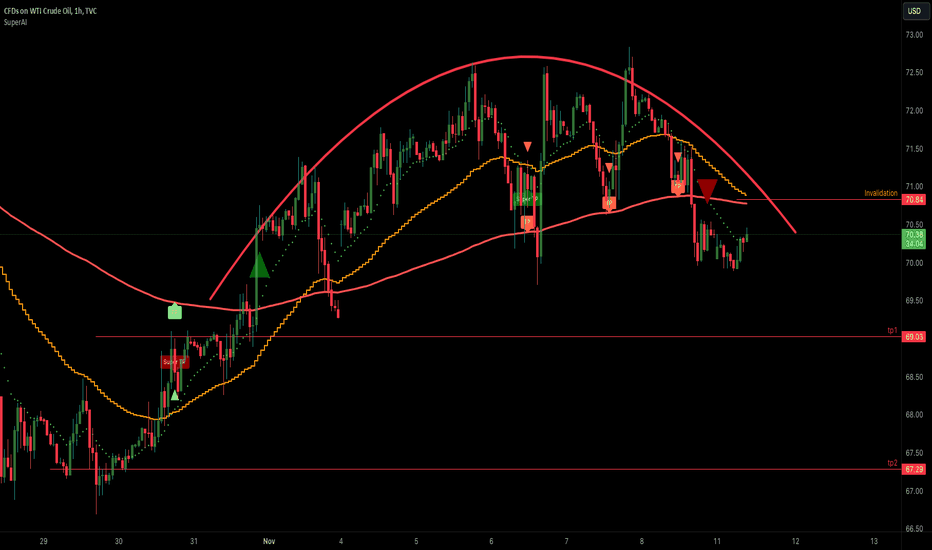
Task: Click the 13 date on time axis
Action: tap(874, 541)
